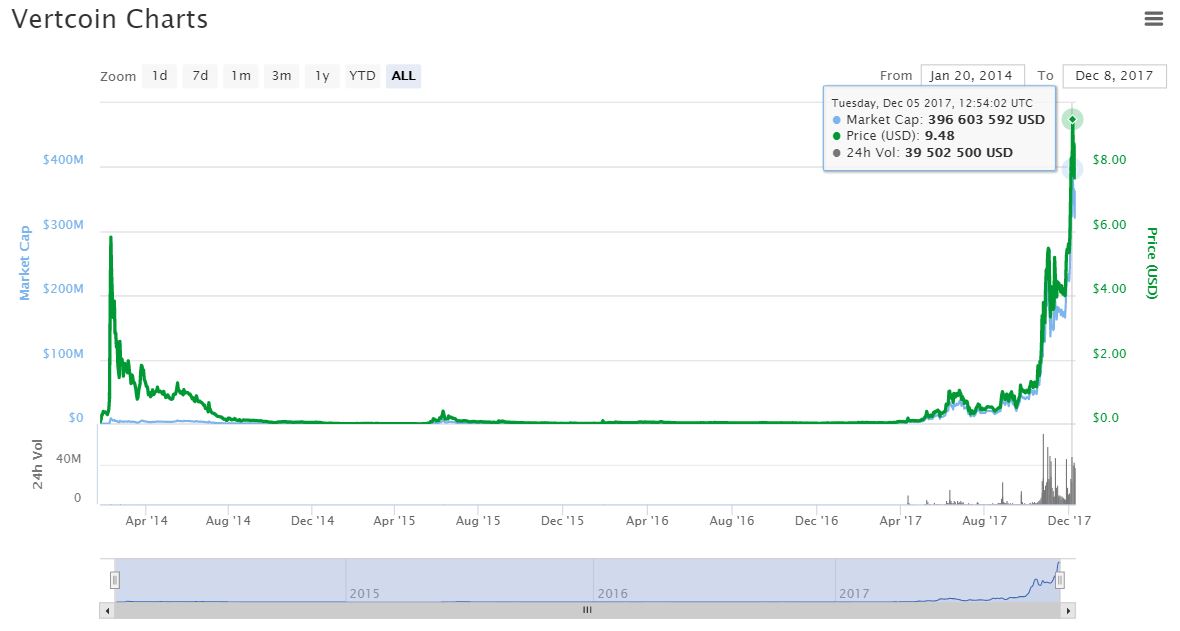This screenshot has height=631, width=1180.
Task: Click the $400M market cap axis label
Action: (63, 160)
